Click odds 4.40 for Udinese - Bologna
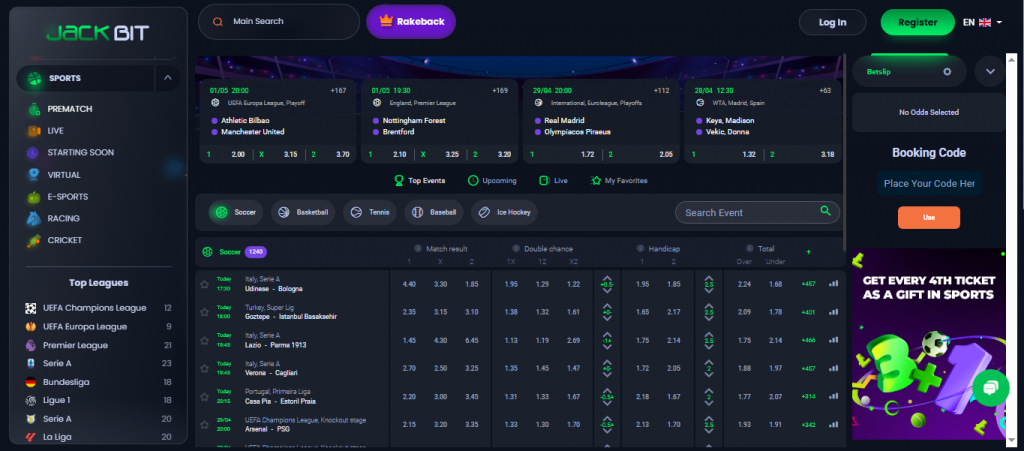This screenshot has width=1024, height=451. click(x=409, y=284)
